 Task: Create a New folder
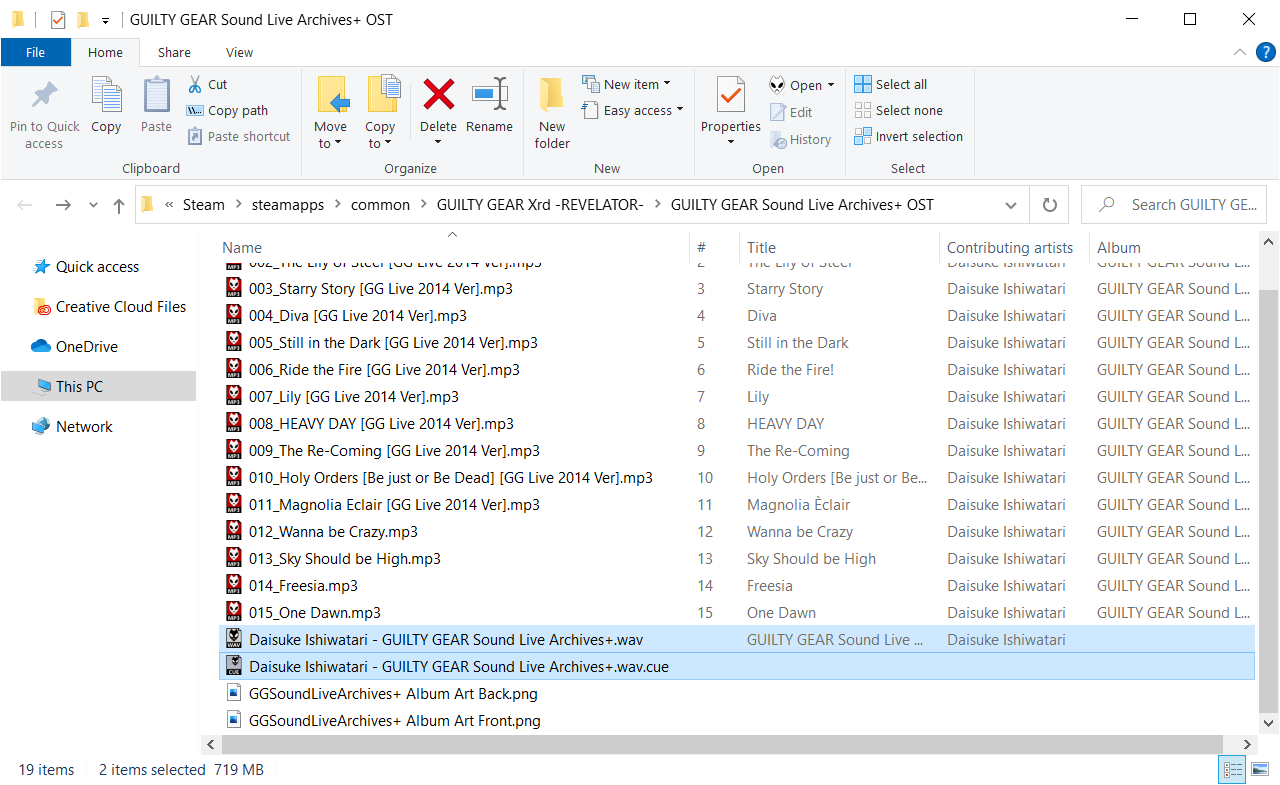(552, 112)
